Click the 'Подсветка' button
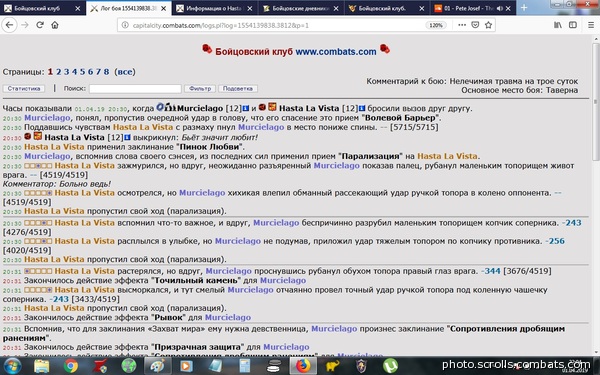 (238, 88)
